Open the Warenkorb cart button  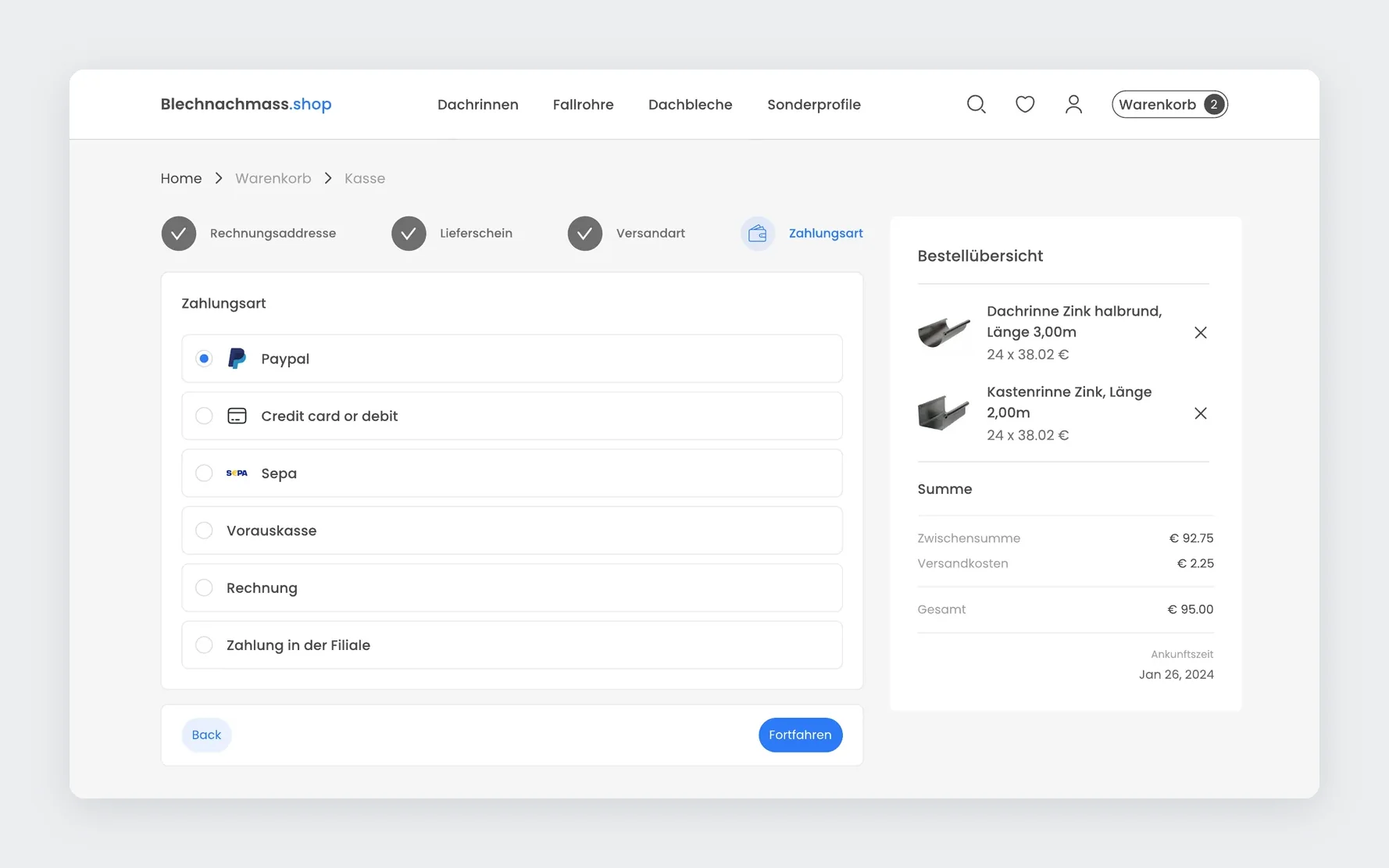[1169, 104]
